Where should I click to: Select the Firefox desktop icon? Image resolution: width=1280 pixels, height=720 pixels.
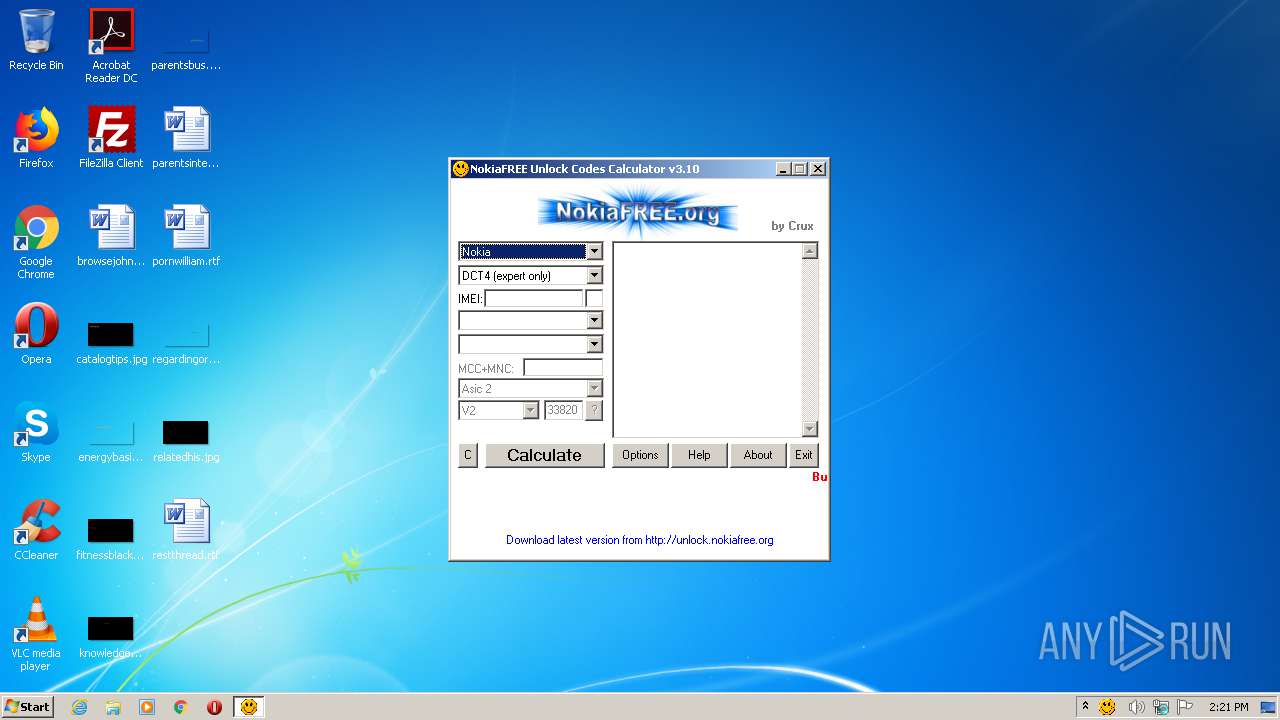tap(36, 138)
